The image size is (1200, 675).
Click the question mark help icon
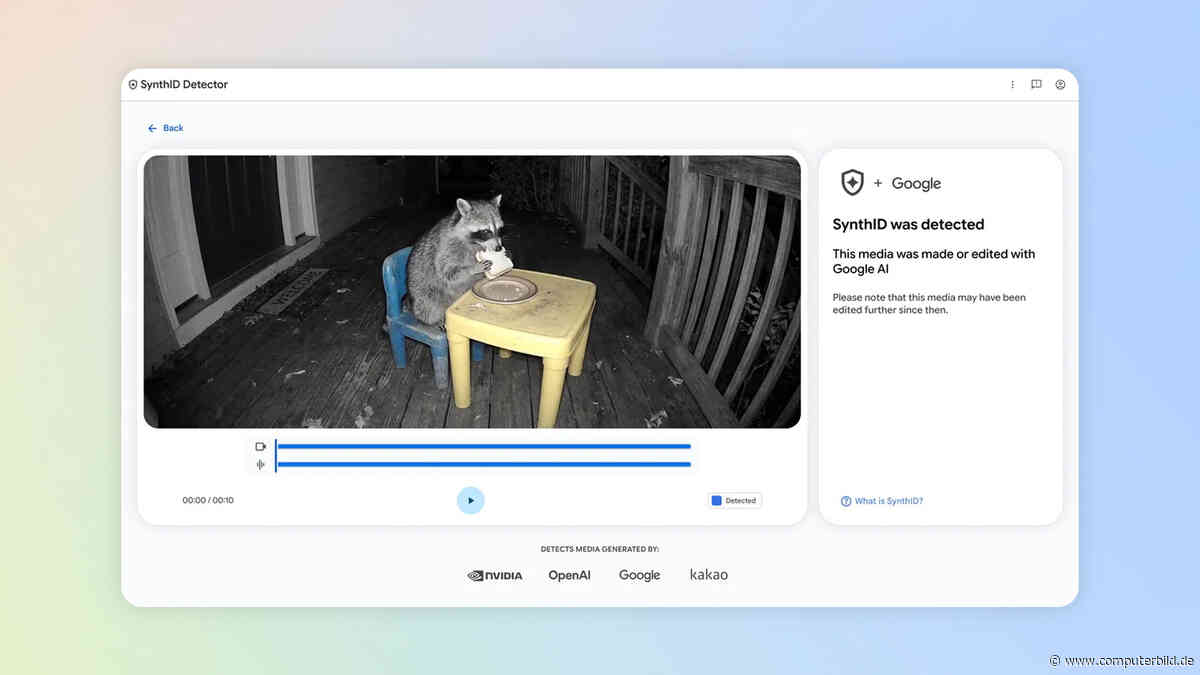(846, 501)
